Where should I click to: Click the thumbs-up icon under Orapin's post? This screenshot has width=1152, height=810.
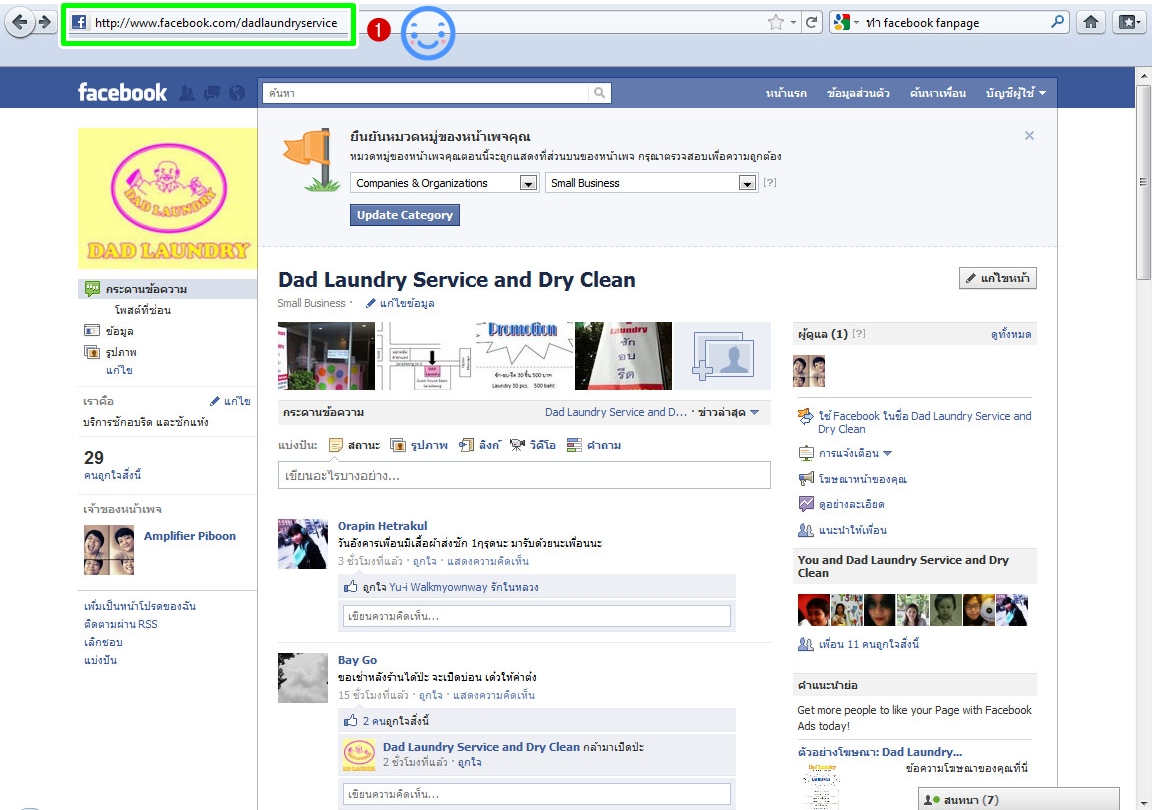point(350,587)
